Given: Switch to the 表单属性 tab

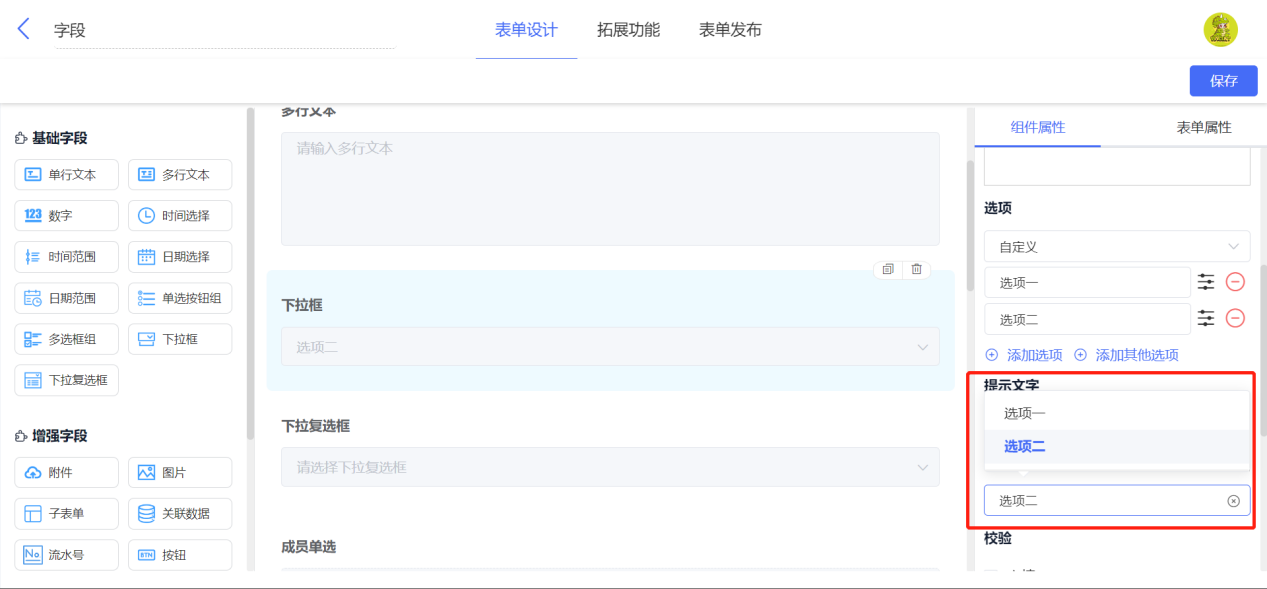Looking at the screenshot, I should point(1203,128).
